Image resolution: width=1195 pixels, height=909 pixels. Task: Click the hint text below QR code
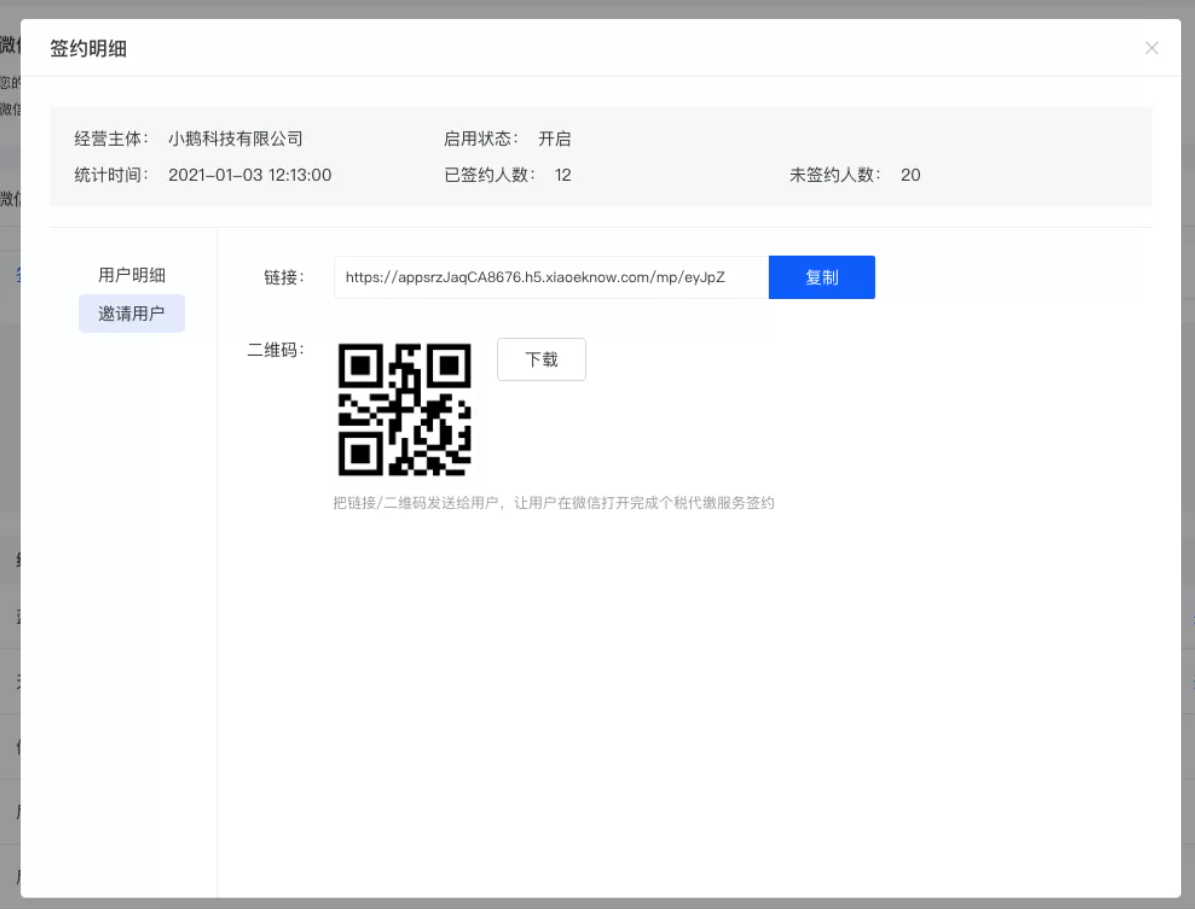[553, 503]
